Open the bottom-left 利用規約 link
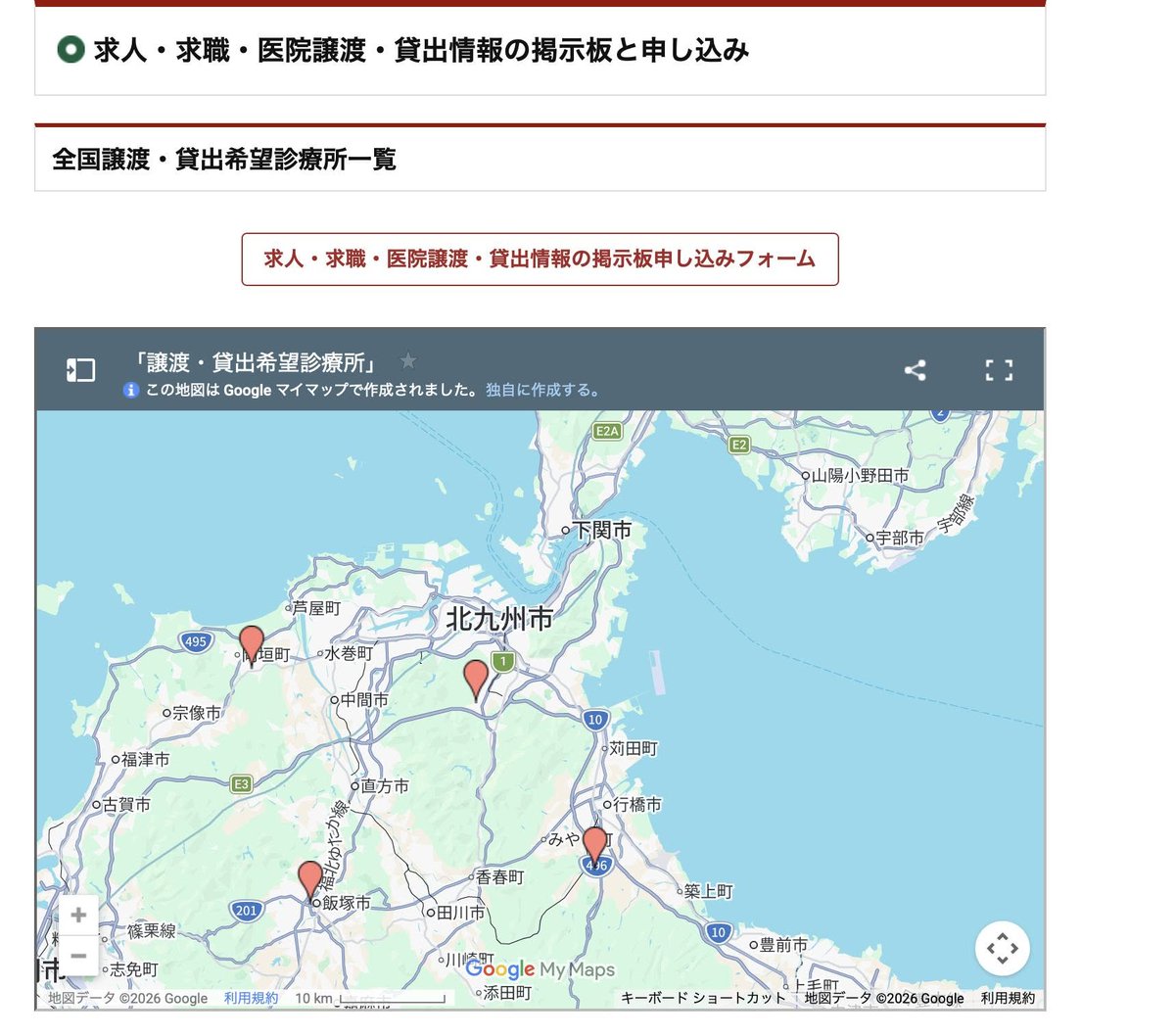The image size is (1175, 1036). [251, 998]
